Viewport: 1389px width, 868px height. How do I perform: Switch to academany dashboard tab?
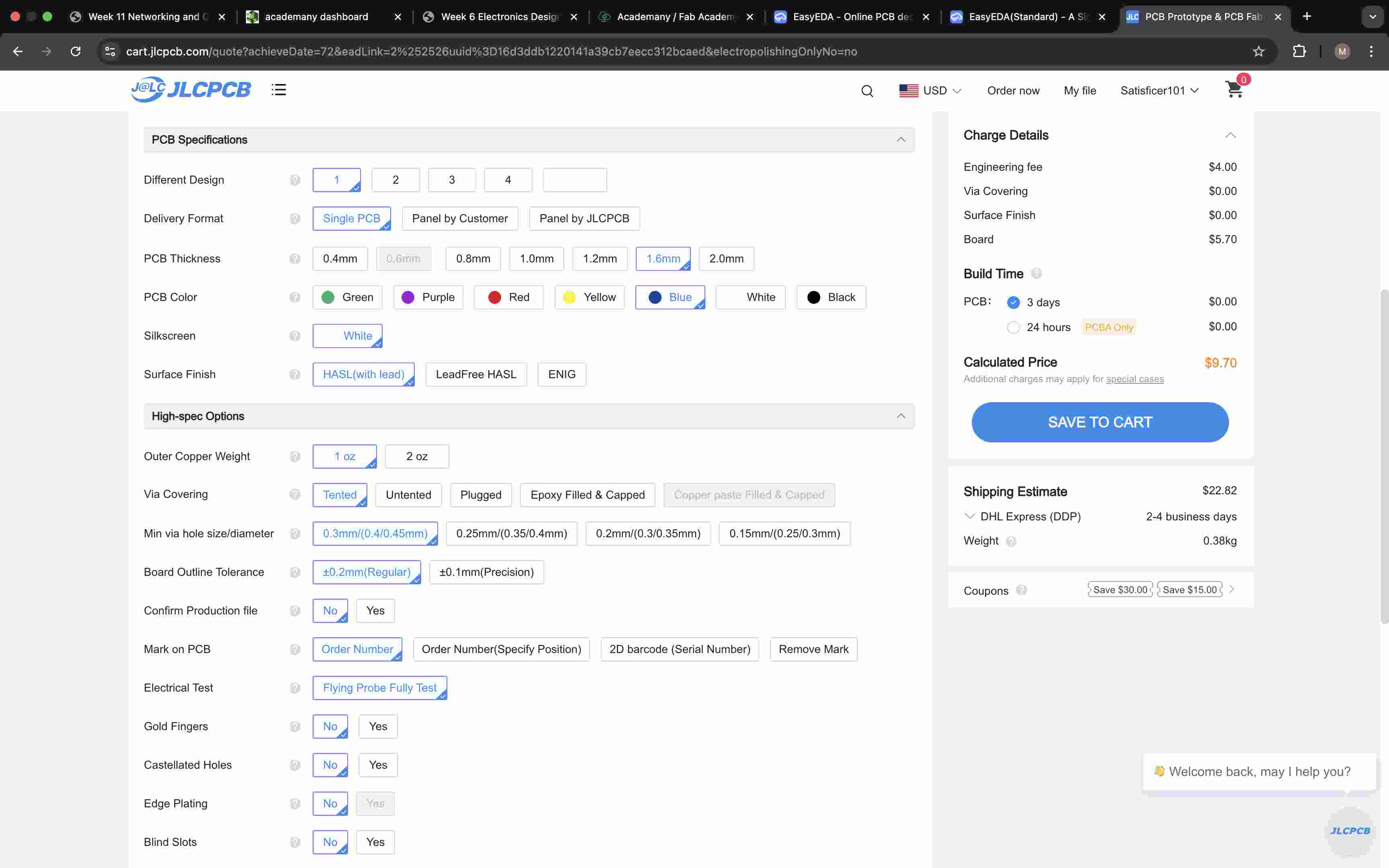coord(324,16)
